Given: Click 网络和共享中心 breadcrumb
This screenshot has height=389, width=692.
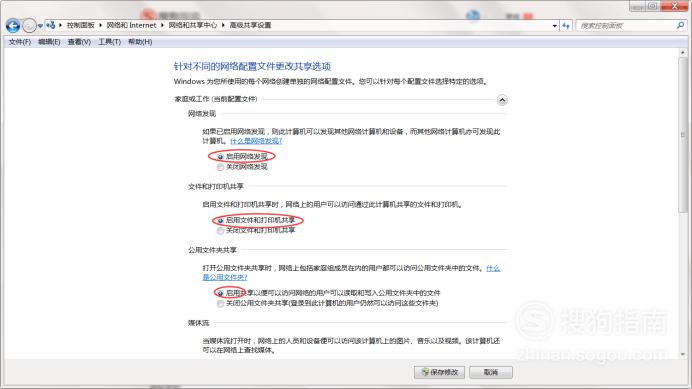Looking at the screenshot, I should point(192,25).
